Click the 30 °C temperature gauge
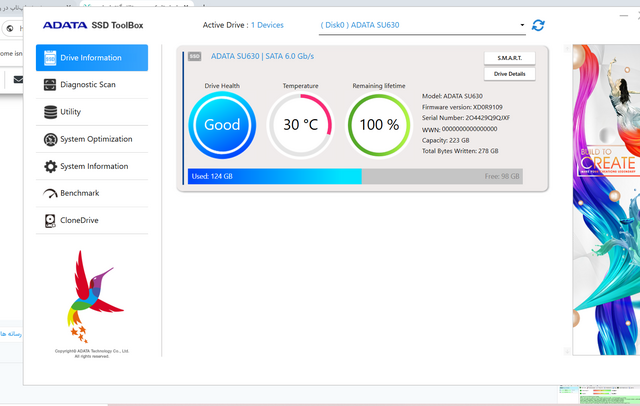 tap(300, 125)
